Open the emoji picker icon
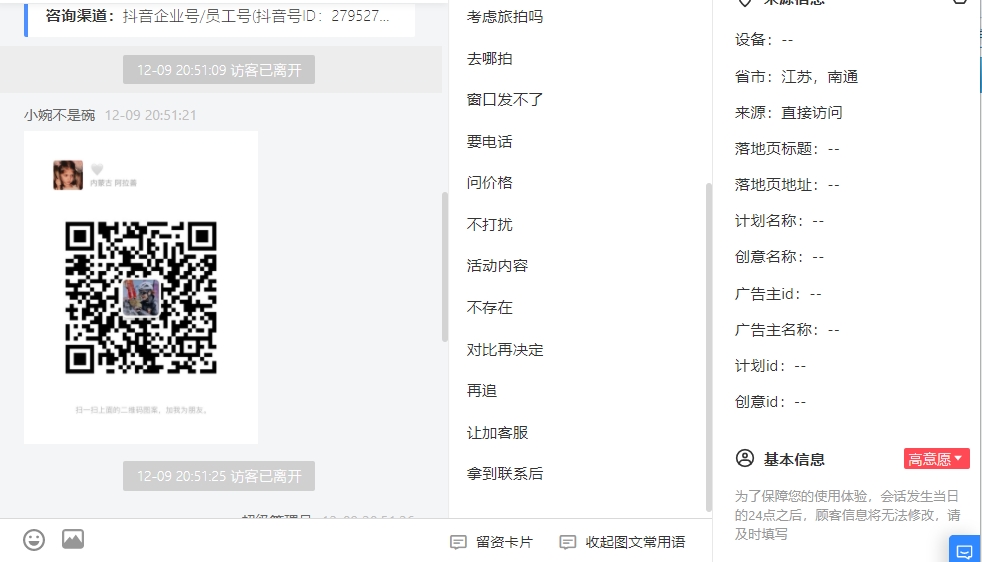Viewport: 982px width, 562px height. (x=34, y=539)
